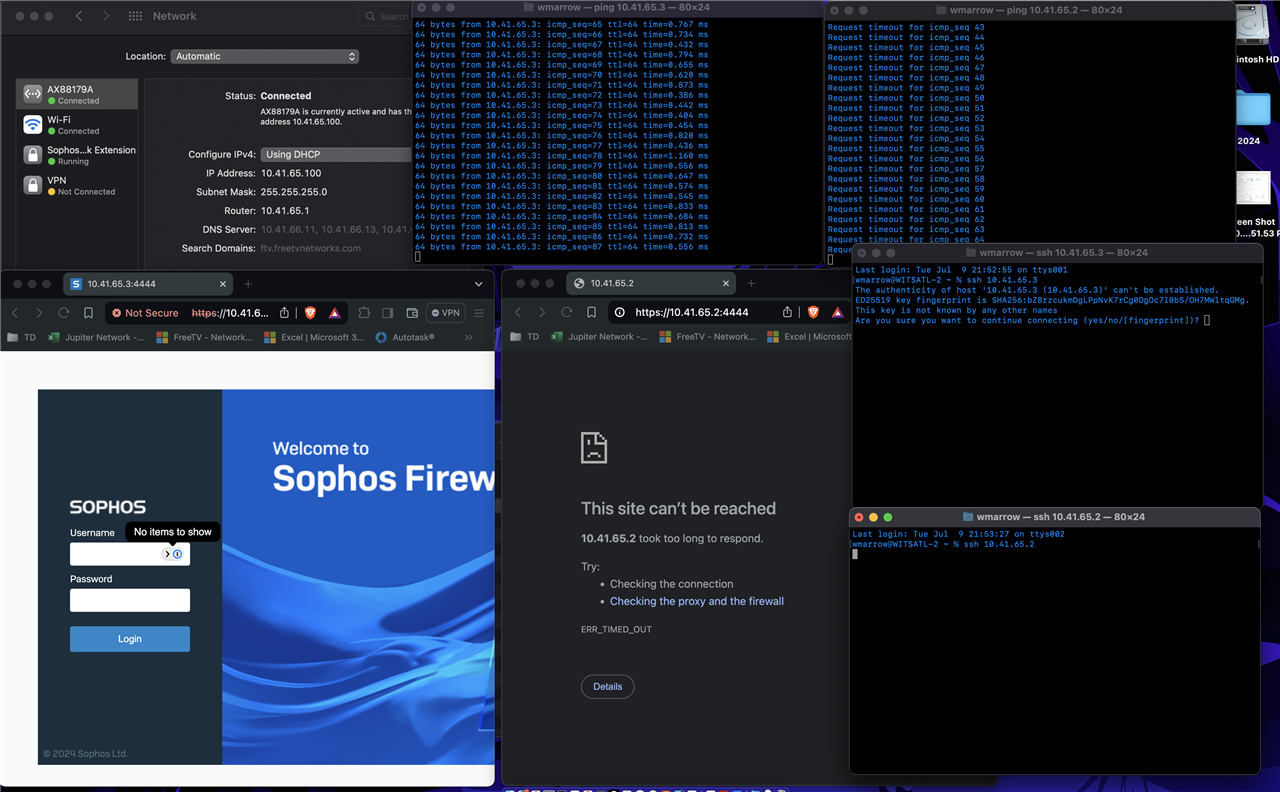This screenshot has height=792, width=1280.
Task: Bookmark the Sophos login page
Action: tap(88, 313)
